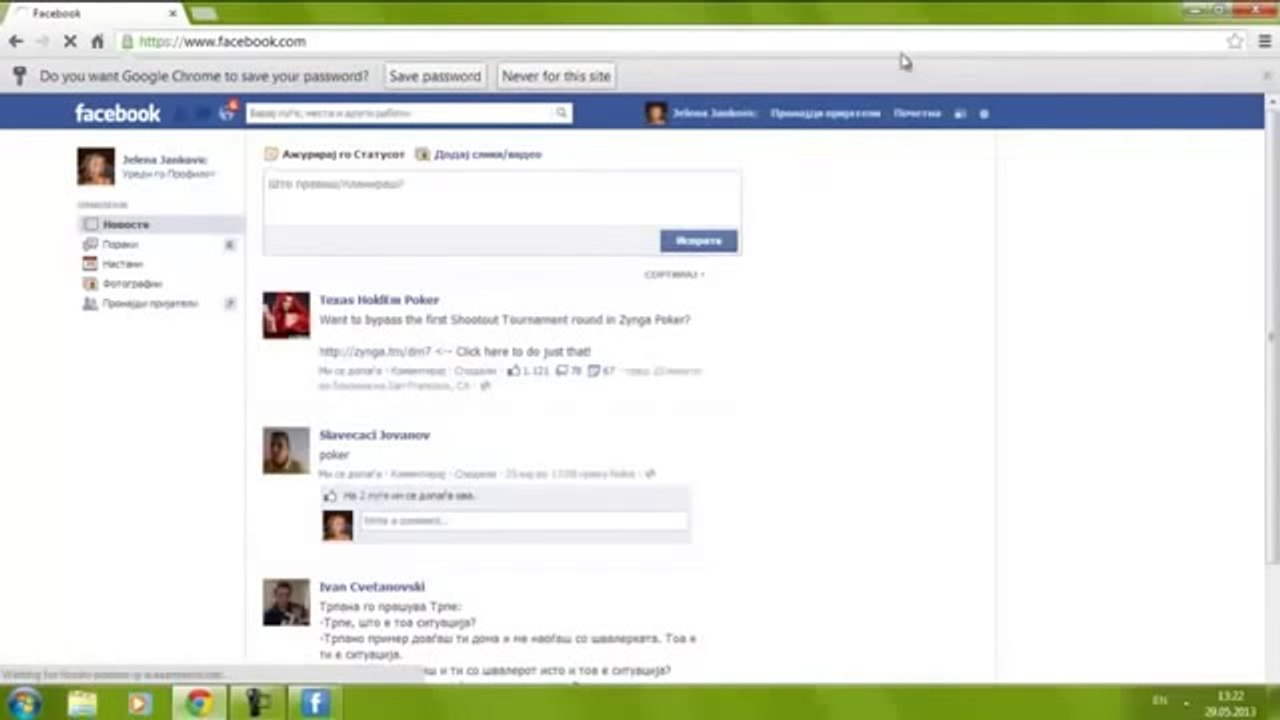Click the comments count icon on poker post

(562, 371)
